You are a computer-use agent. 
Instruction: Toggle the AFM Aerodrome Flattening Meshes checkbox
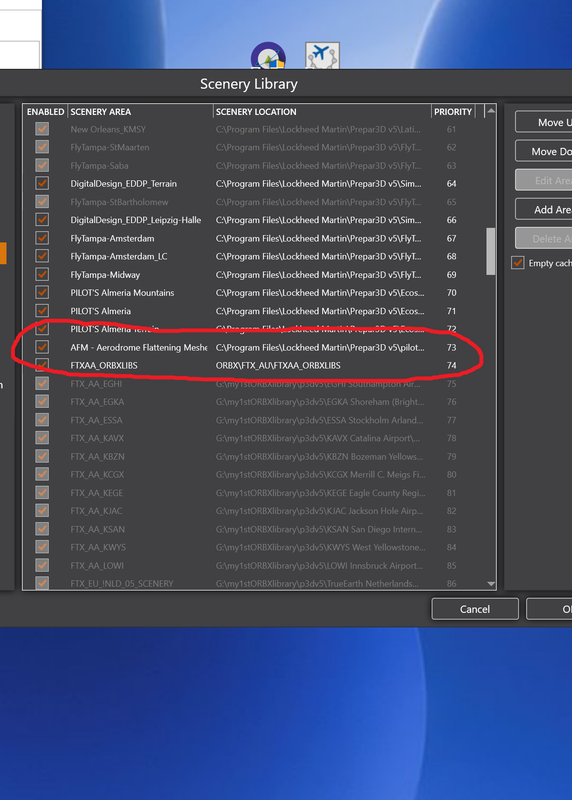(42, 347)
